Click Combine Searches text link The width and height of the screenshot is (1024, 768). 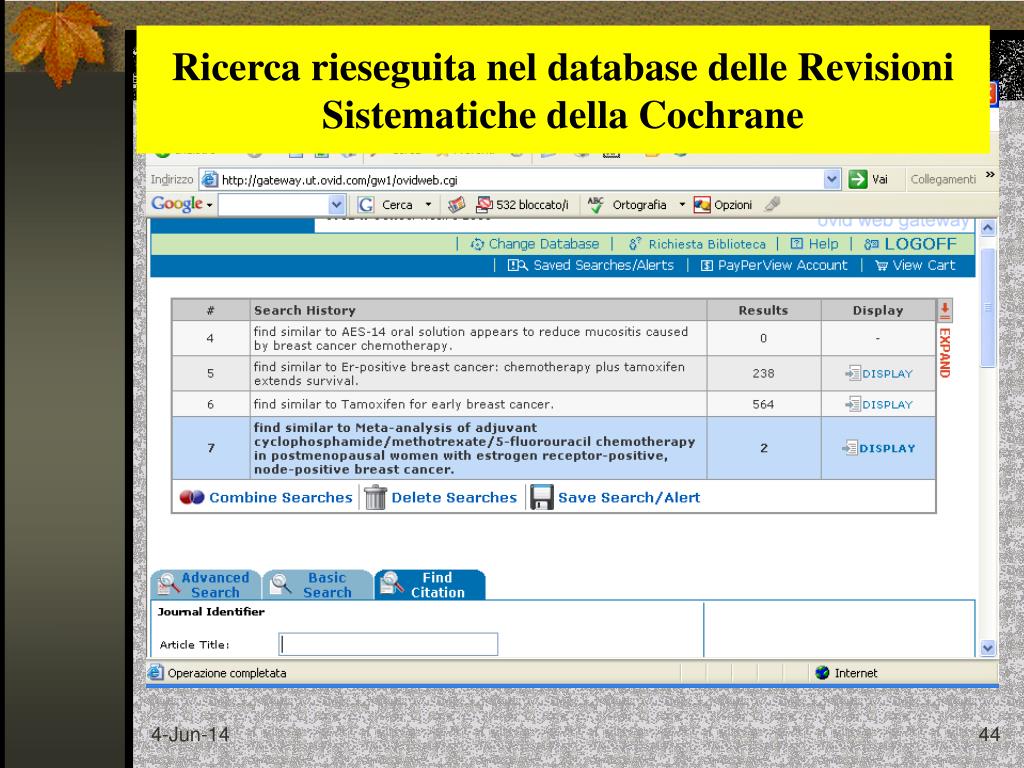tap(281, 498)
